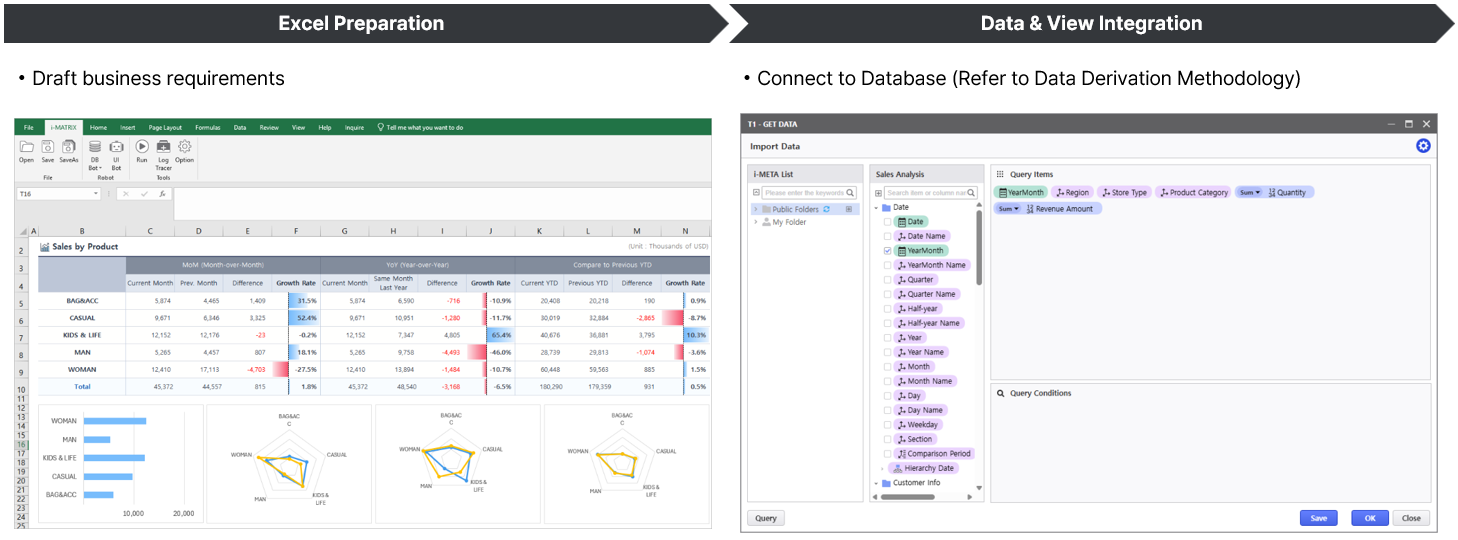Click the Open folder icon in ribbon

point(26,147)
